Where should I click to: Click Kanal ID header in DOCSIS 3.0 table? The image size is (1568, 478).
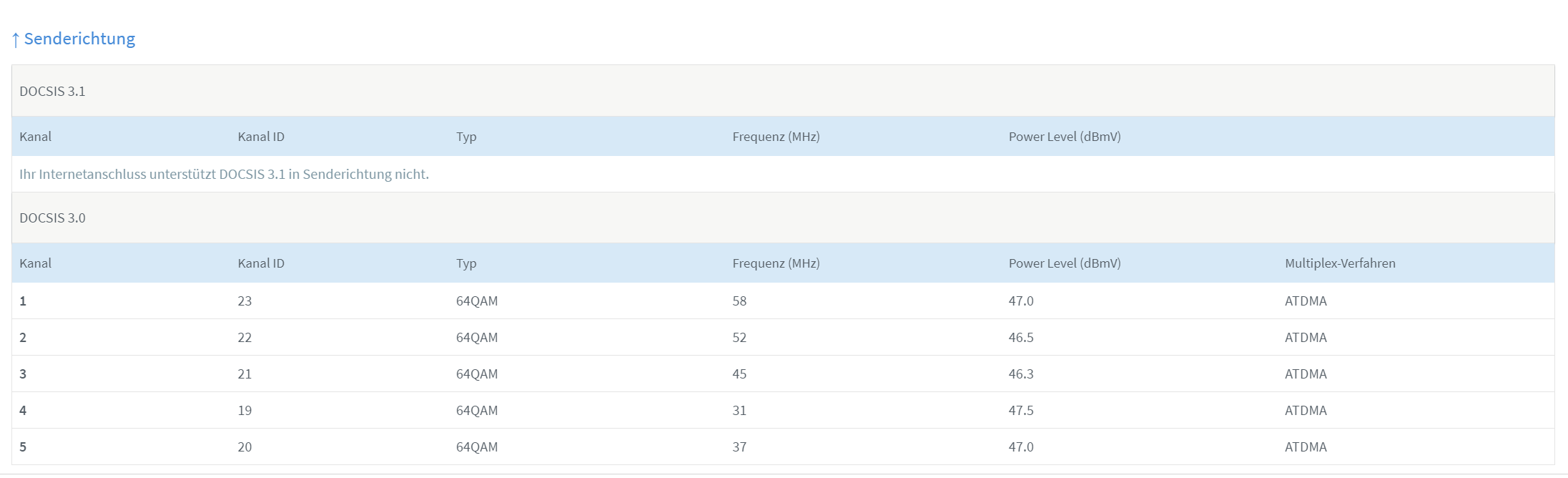point(261,263)
